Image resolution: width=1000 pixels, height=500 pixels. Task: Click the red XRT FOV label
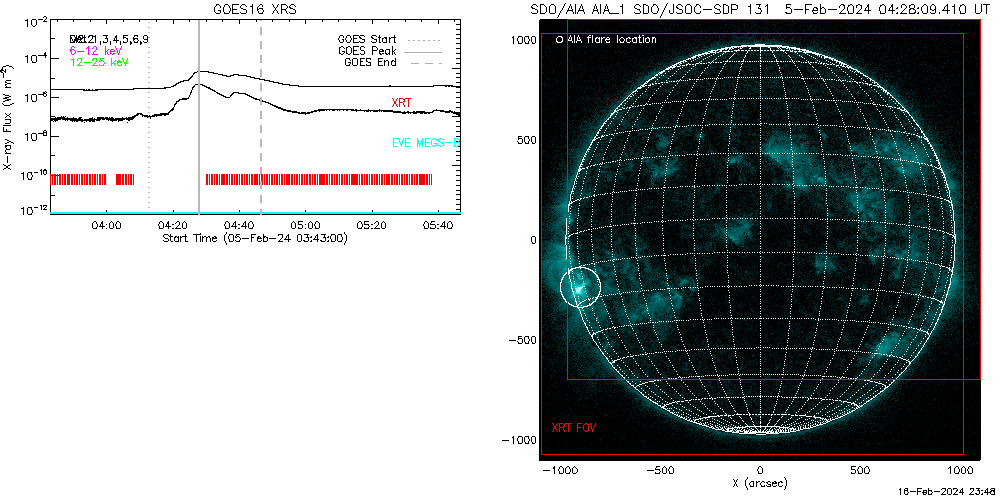pyautogui.click(x=573, y=428)
